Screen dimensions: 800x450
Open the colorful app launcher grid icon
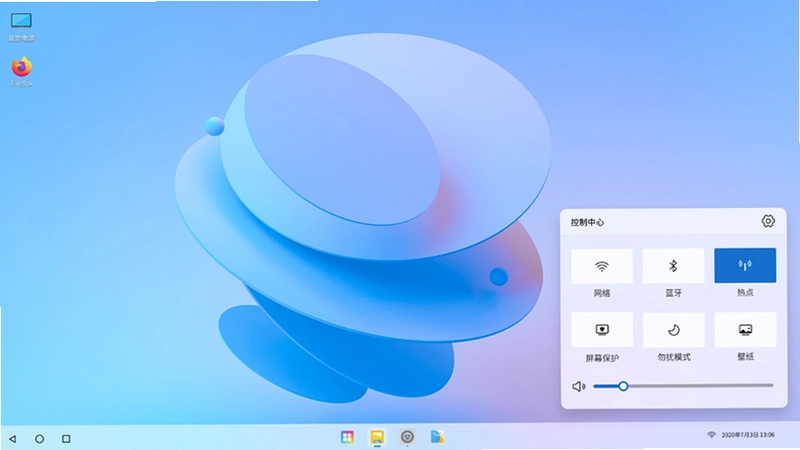tap(347, 437)
